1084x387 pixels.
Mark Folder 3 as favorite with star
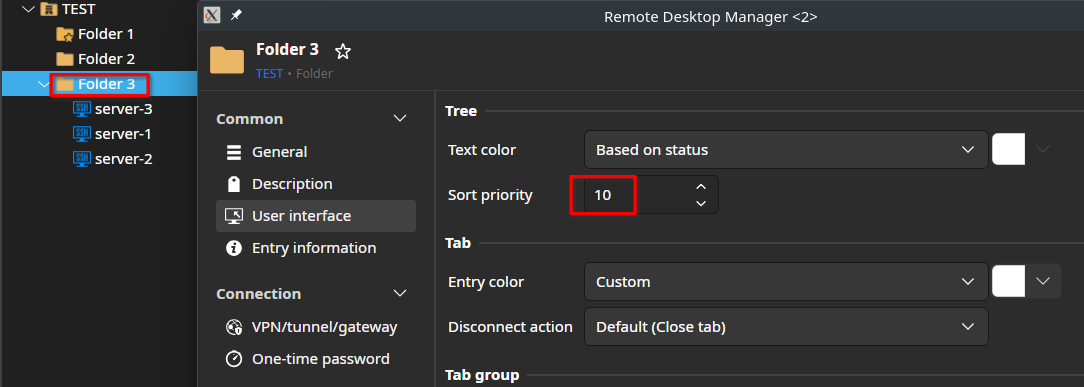(342, 51)
